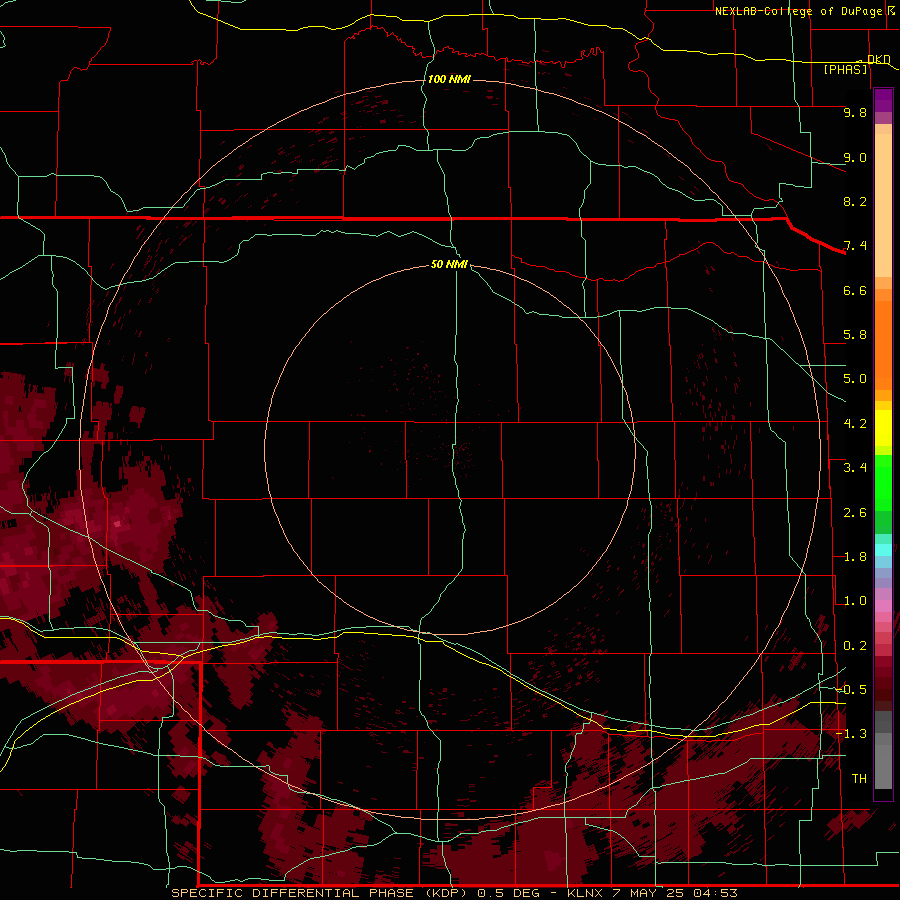Click the 50 NMI range ring label
Viewport: 900px width, 900px height.
(449, 264)
